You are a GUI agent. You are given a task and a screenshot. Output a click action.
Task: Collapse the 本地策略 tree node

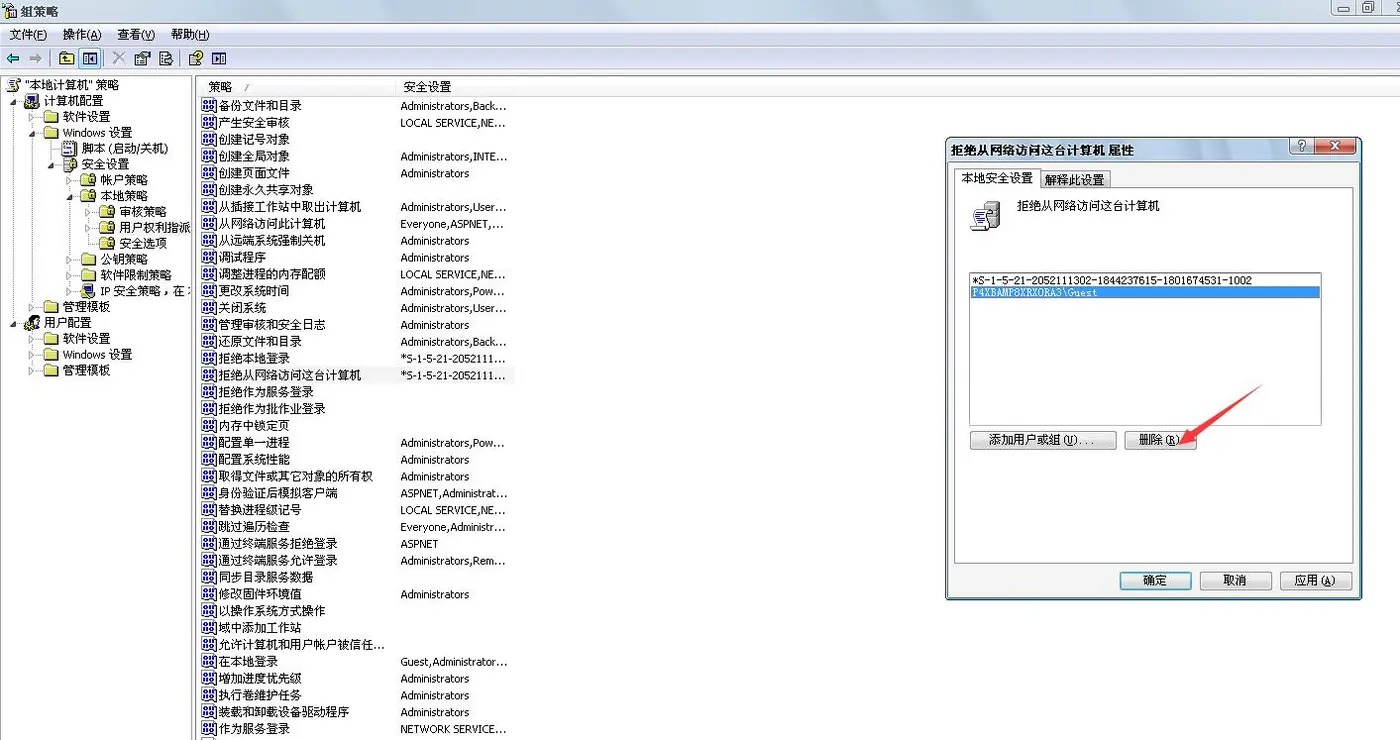click(71, 196)
